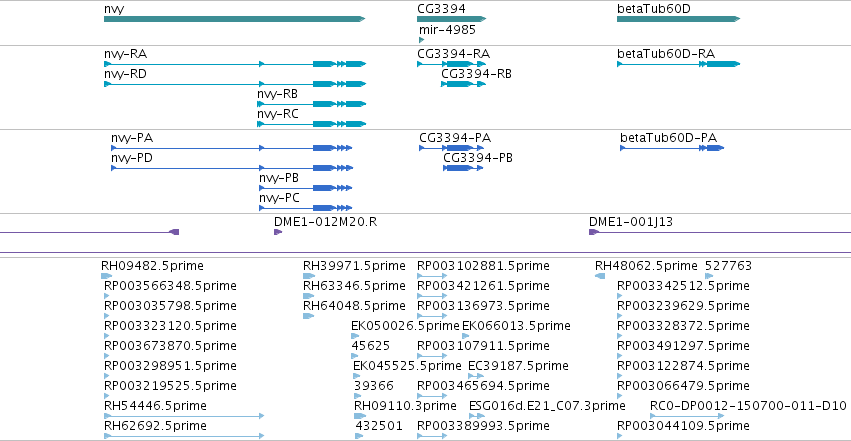The height and width of the screenshot is (441, 851).
Task: Click the RP003323120.5prime EST label
Action: [x=170, y=326]
